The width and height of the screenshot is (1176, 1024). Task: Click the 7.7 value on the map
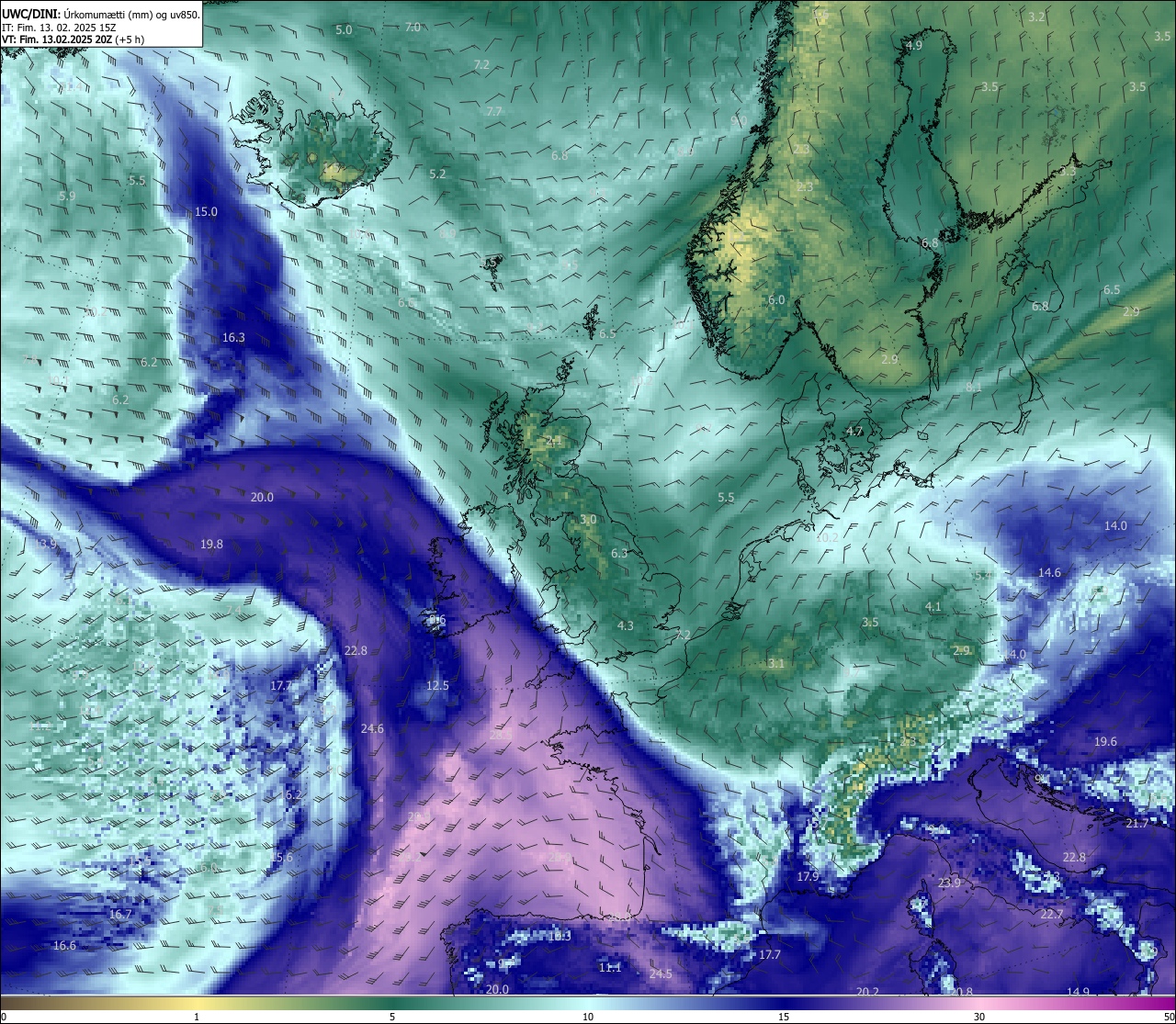pyautogui.click(x=494, y=111)
